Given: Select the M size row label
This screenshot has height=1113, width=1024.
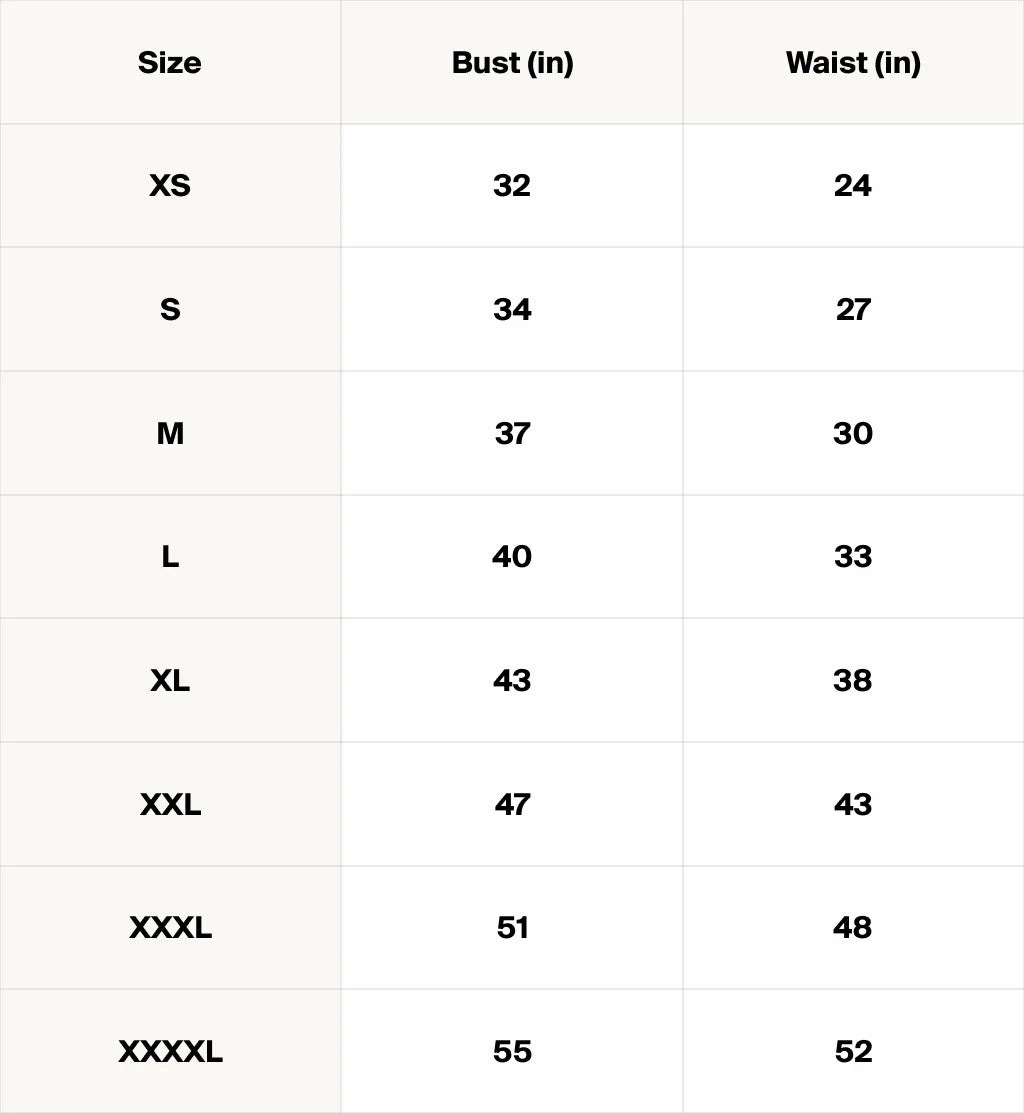Looking at the screenshot, I should point(170,433).
